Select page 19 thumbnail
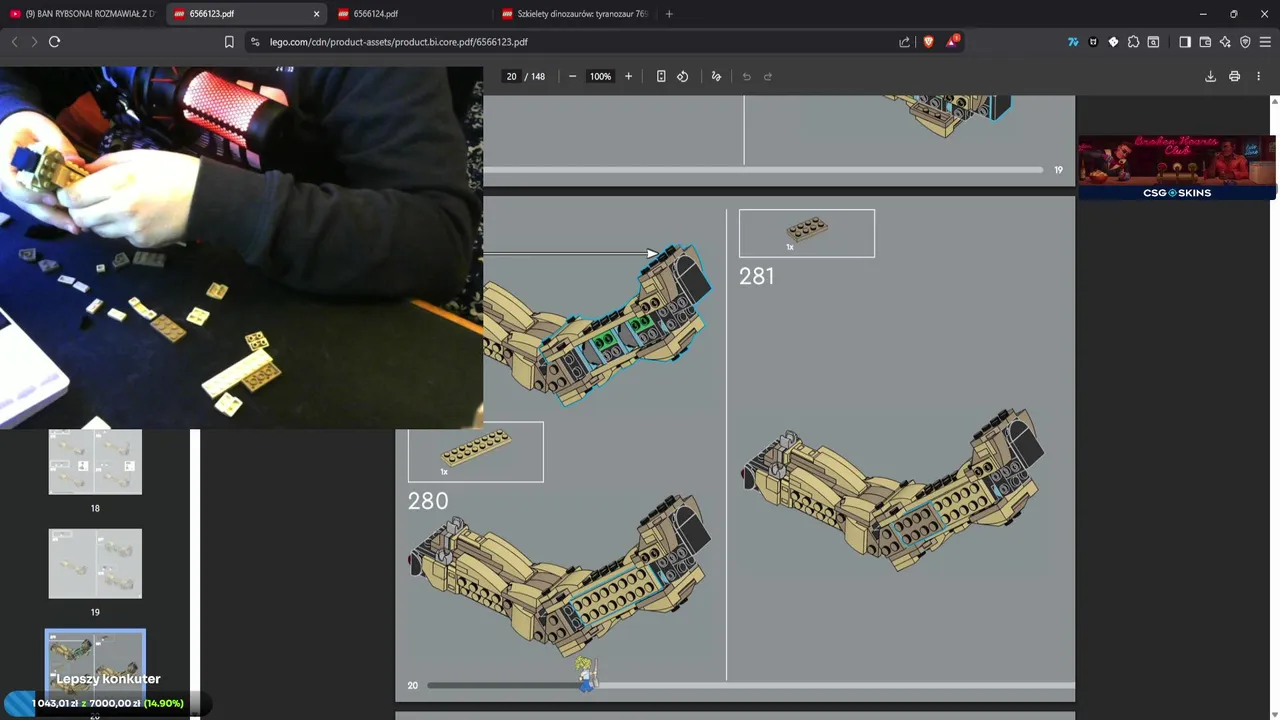The image size is (1280, 720). click(95, 564)
